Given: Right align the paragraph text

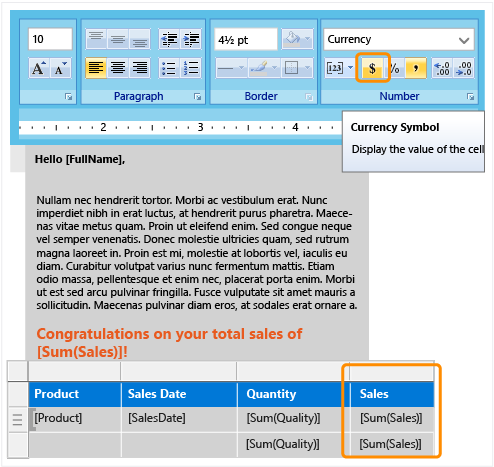Looking at the screenshot, I should 140,68.
